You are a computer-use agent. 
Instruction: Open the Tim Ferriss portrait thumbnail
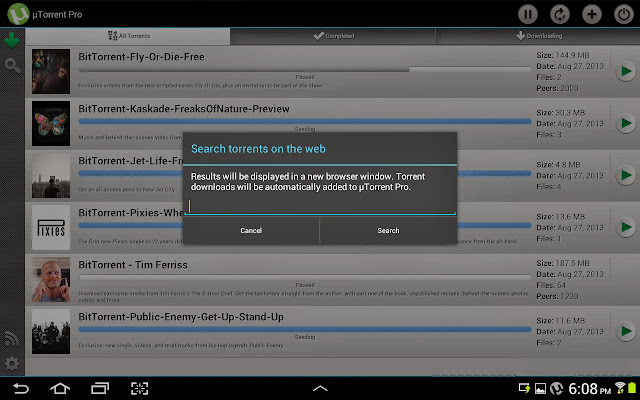coord(51,280)
